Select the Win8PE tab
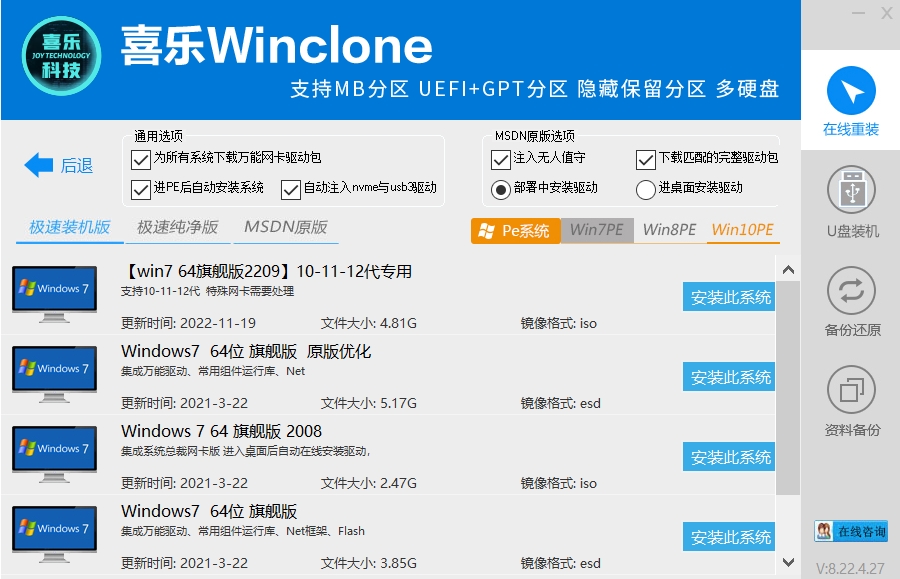900x579 pixels. 669,230
